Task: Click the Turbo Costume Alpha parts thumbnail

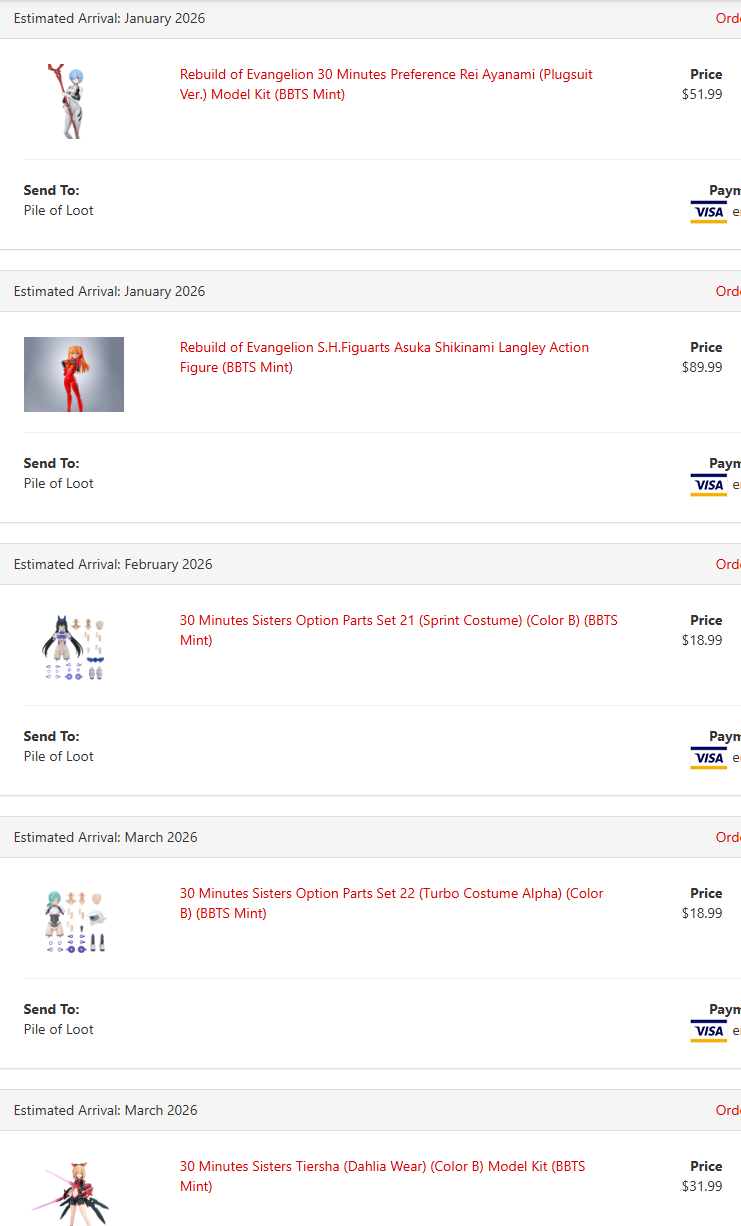Action: pos(74,920)
